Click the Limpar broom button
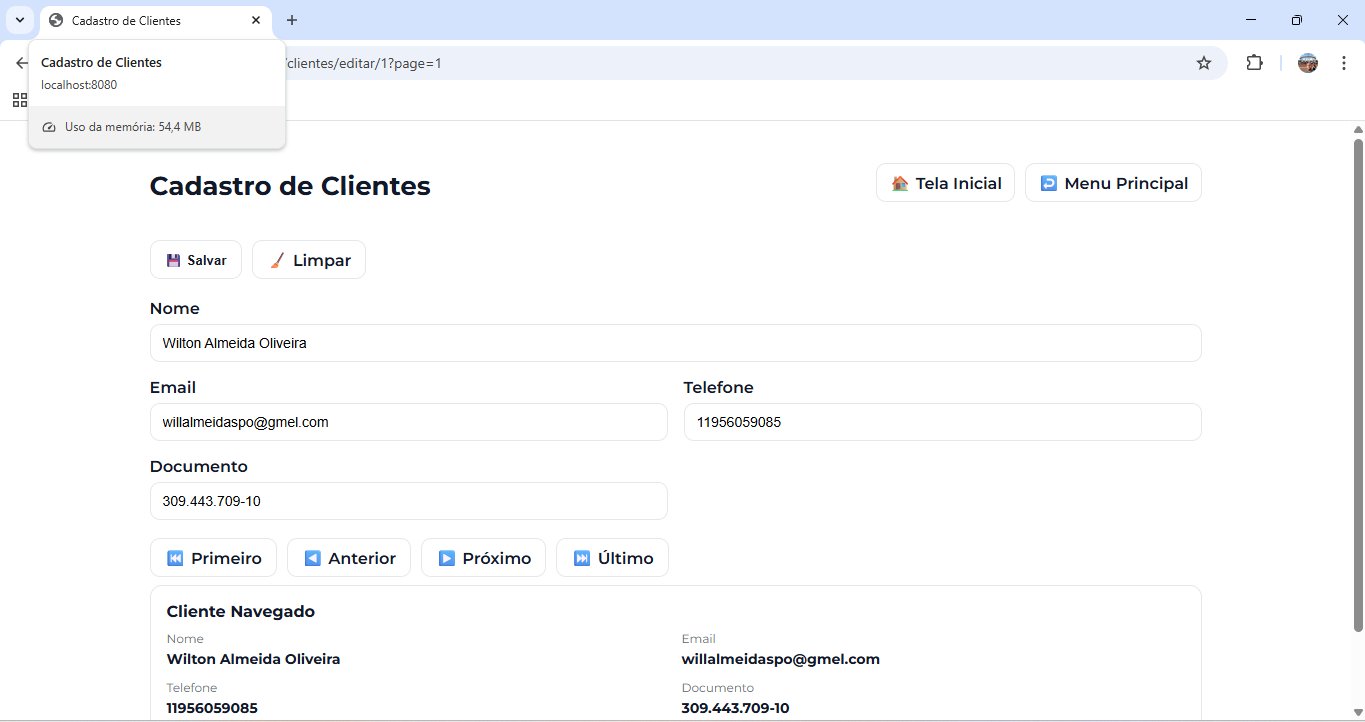This screenshot has height=722, width=1365. [309, 260]
